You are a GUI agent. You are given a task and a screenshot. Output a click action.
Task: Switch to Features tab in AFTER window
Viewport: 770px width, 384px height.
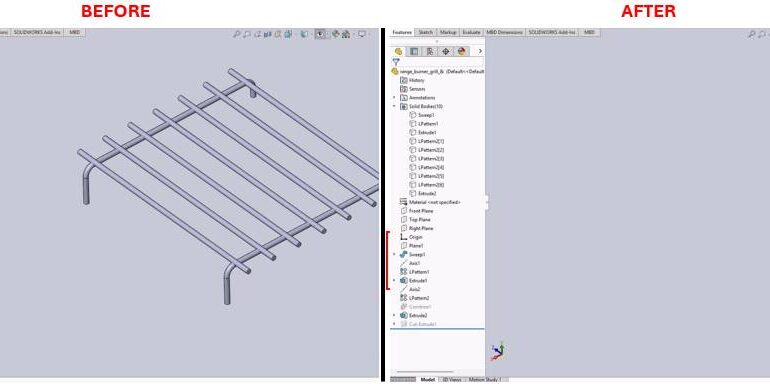click(x=402, y=32)
